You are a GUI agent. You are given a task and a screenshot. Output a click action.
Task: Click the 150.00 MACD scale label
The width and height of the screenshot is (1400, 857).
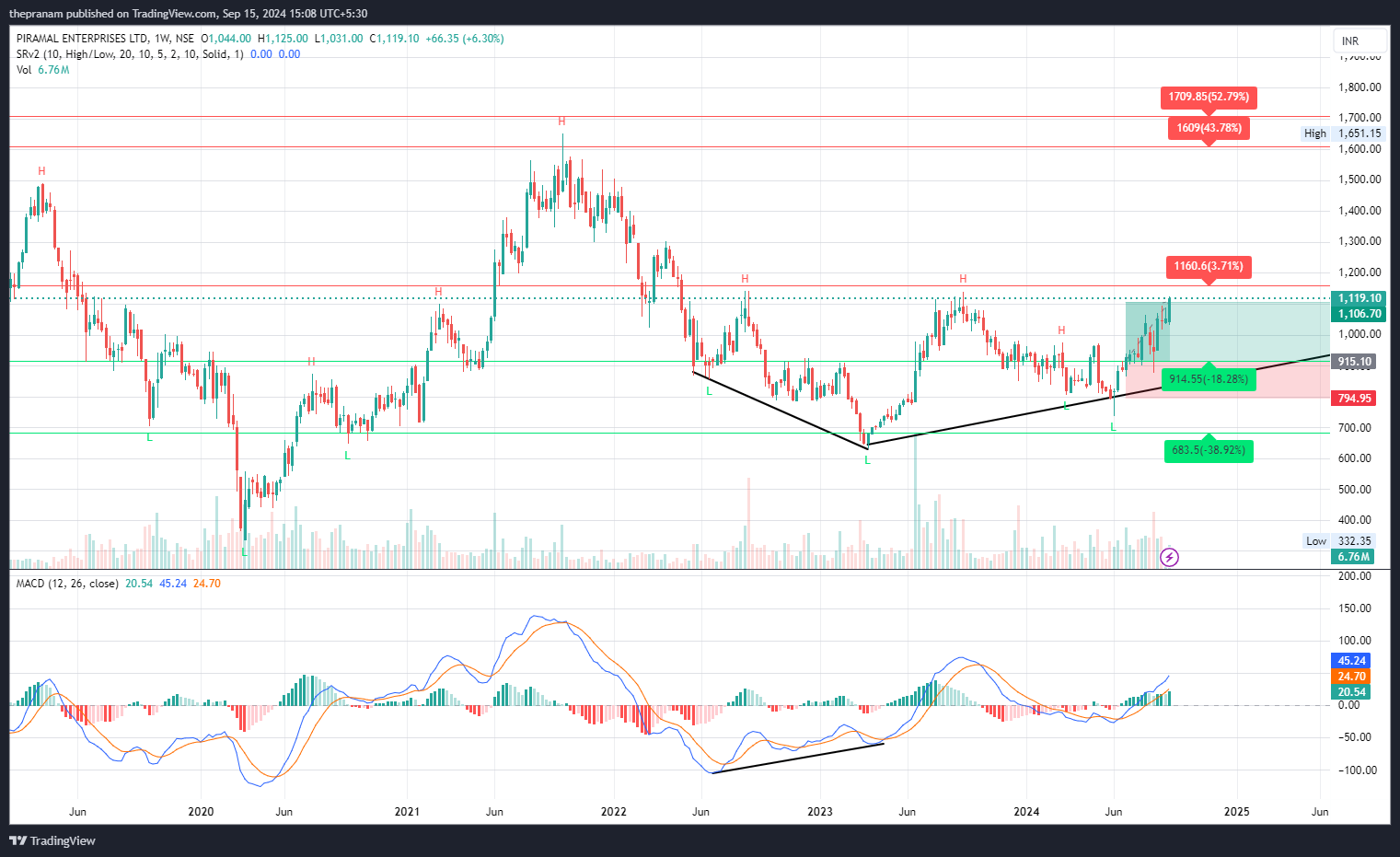coord(1354,608)
